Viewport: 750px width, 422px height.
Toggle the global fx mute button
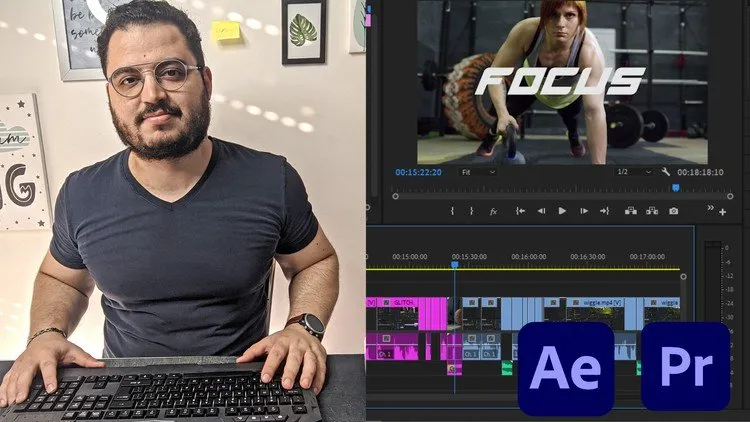493,211
